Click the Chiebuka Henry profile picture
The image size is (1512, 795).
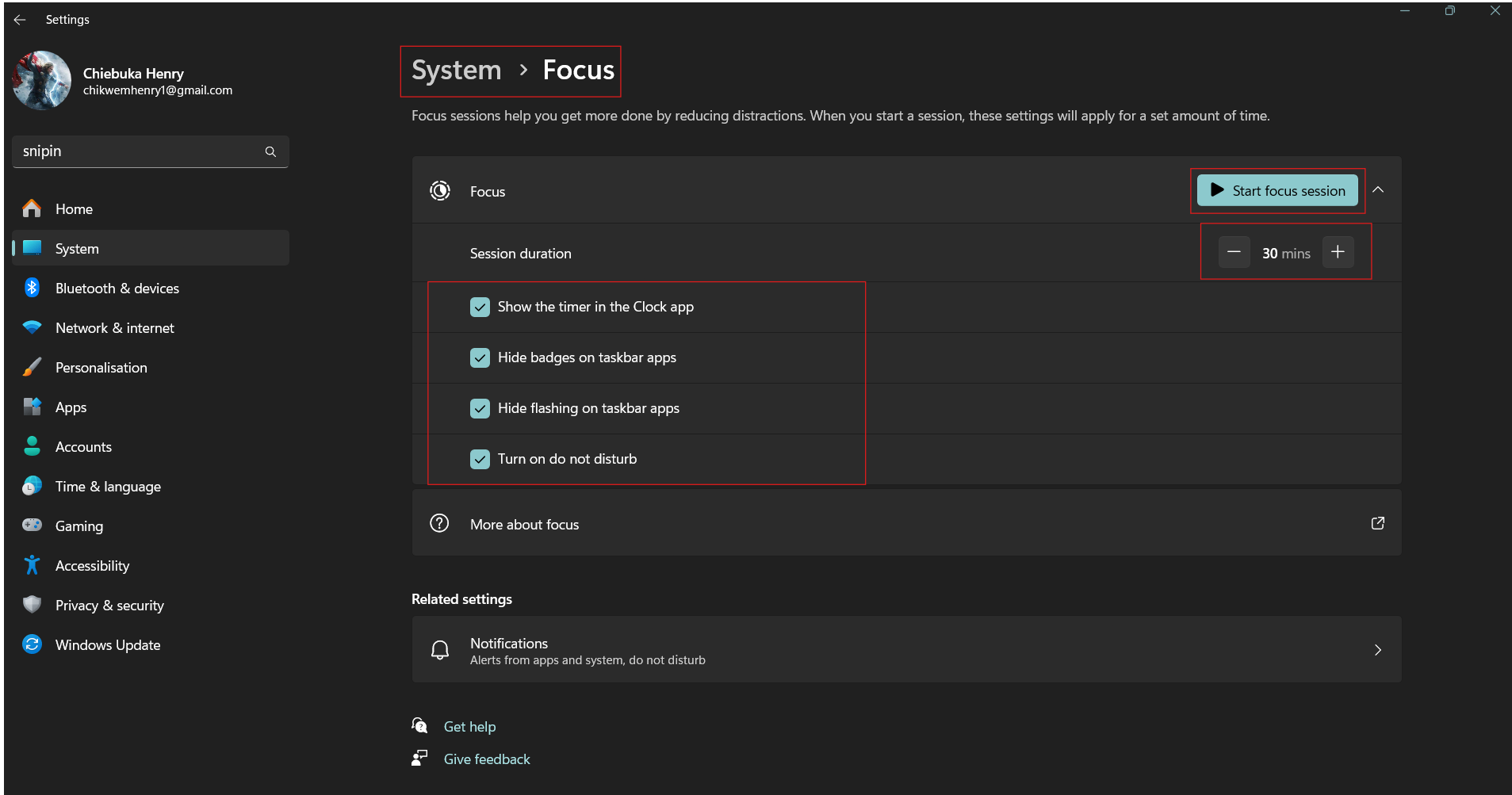click(x=40, y=79)
